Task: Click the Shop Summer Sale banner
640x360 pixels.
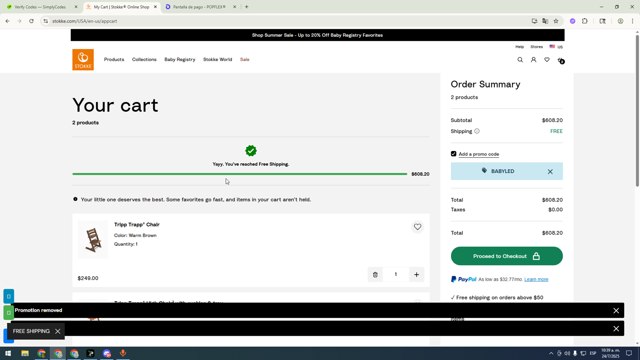Action: (x=318, y=35)
